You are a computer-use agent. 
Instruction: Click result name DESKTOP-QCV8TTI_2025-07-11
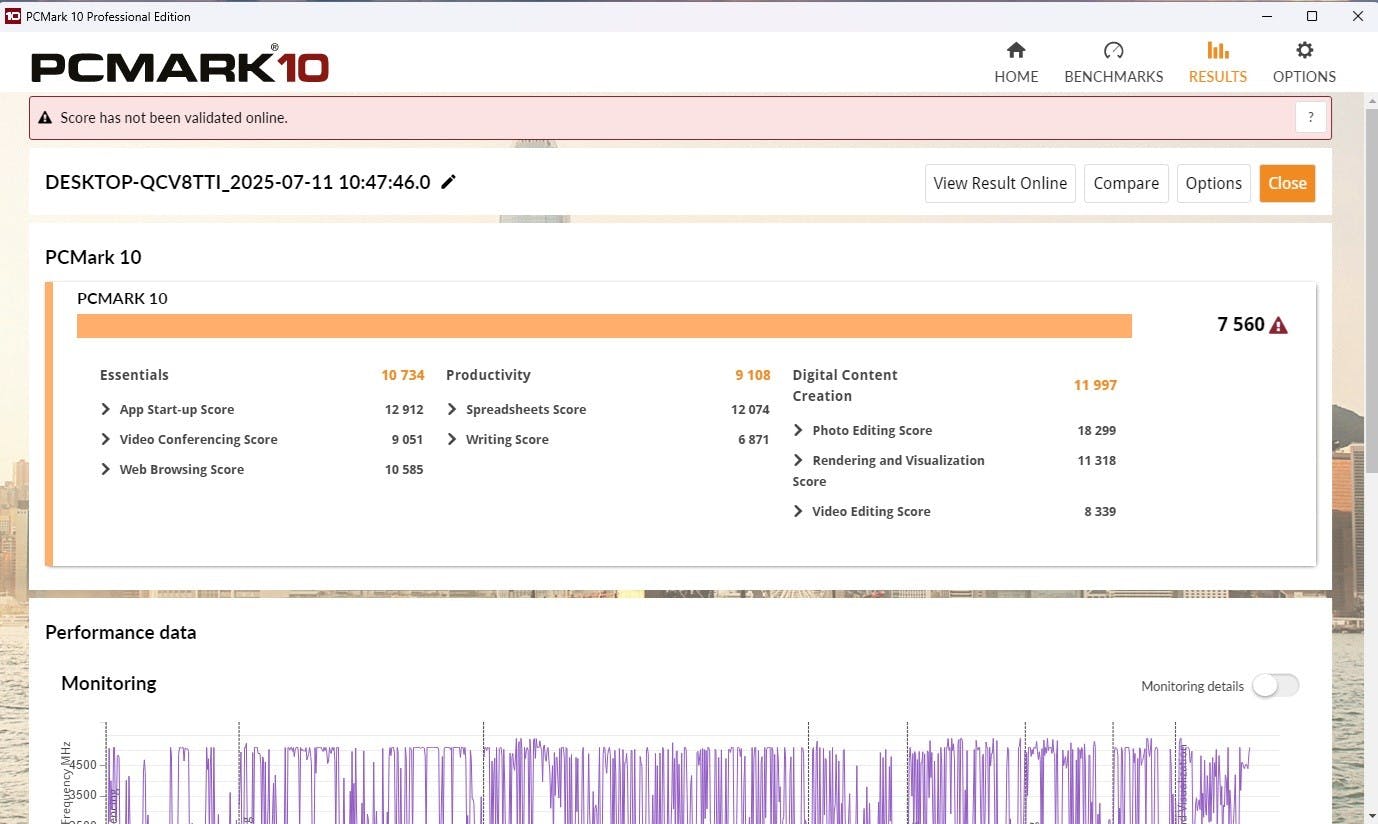pos(238,182)
